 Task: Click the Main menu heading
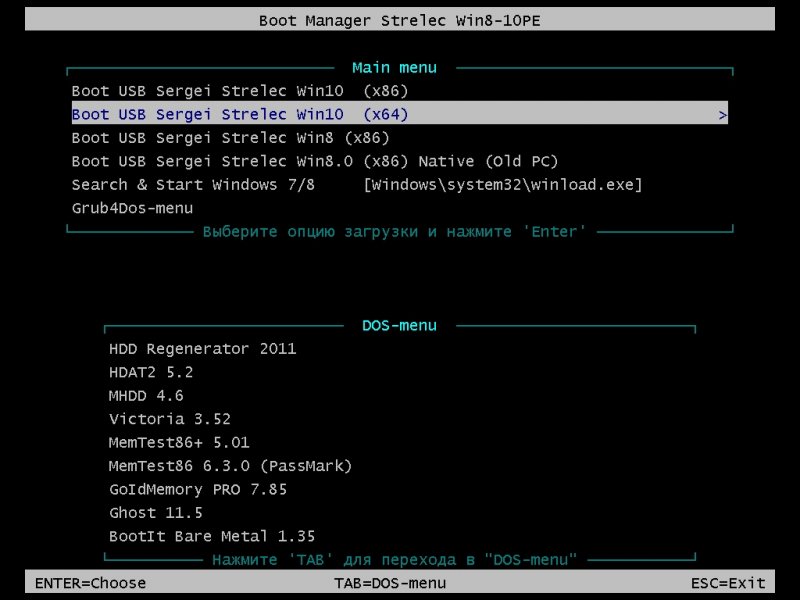click(394, 68)
